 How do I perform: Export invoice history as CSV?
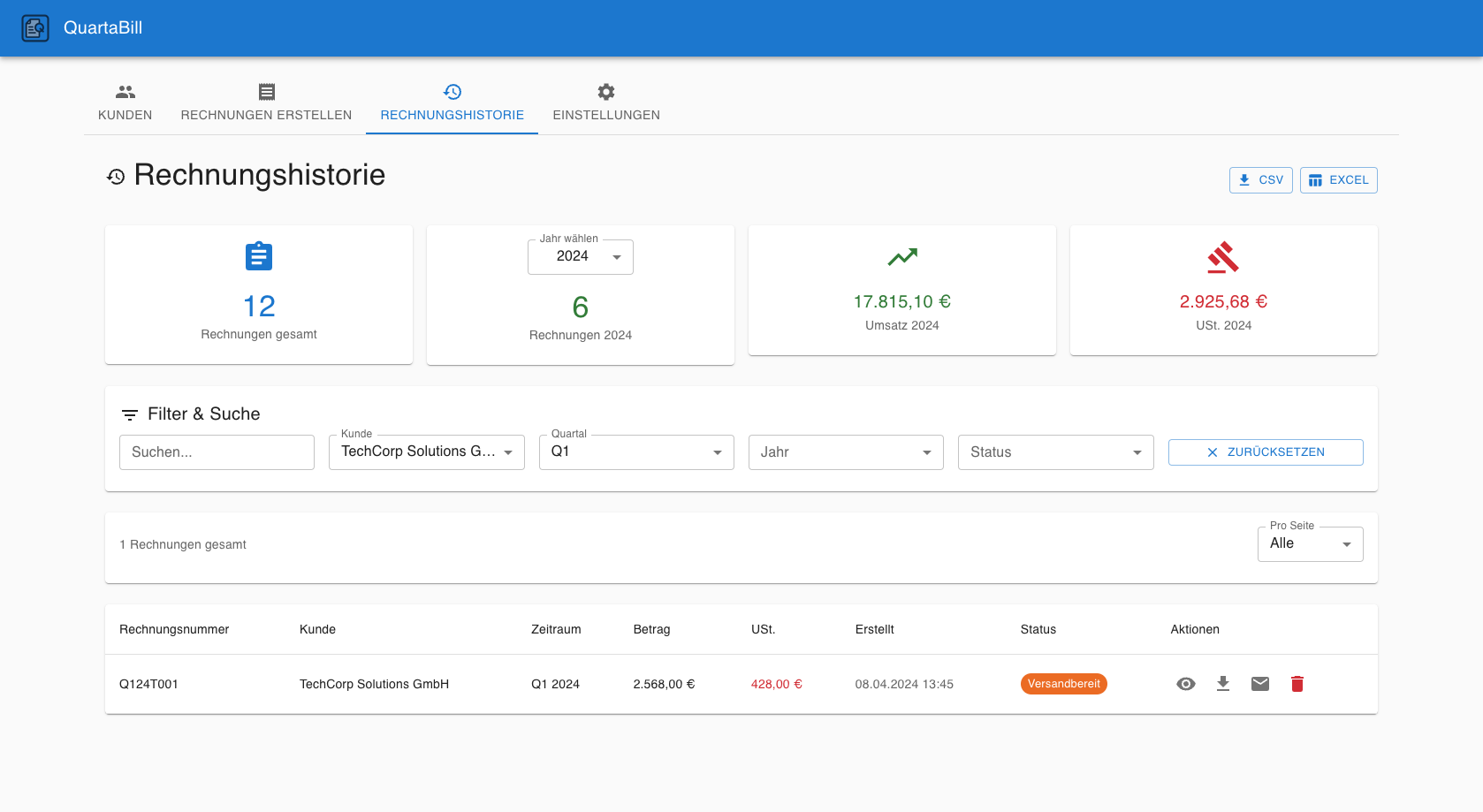pos(1260,179)
